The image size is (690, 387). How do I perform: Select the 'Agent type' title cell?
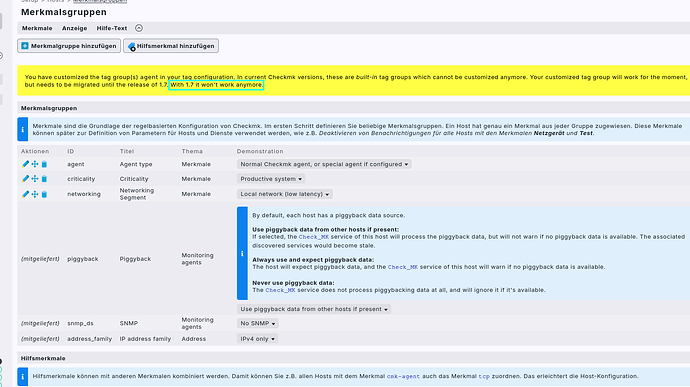136,164
